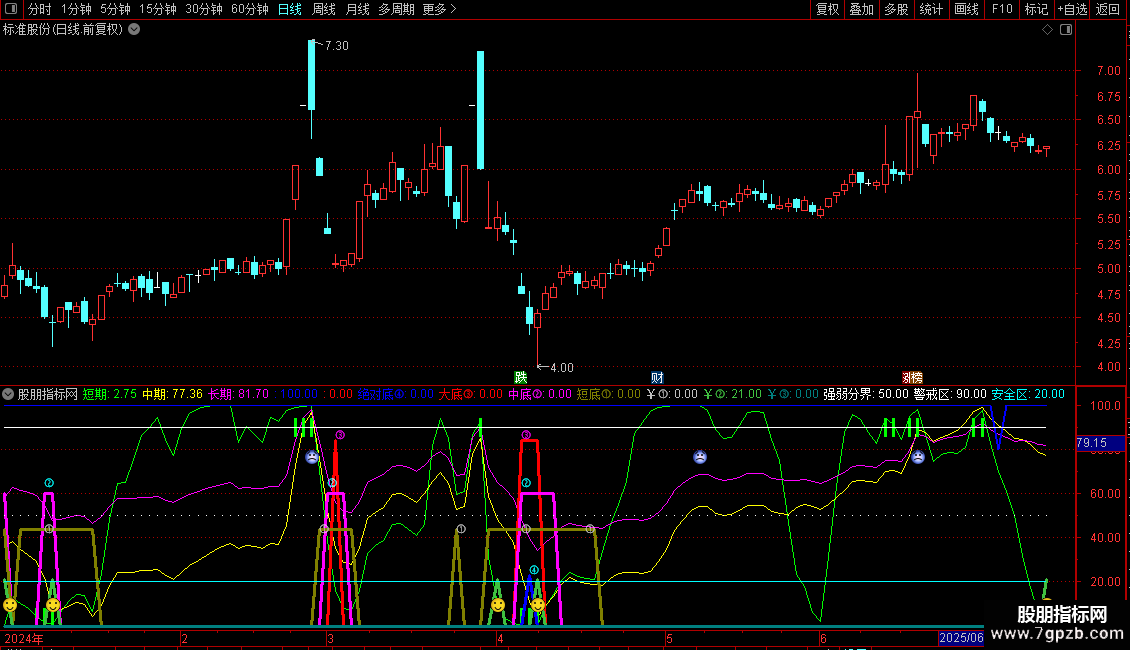Switch to the 周线 weekly chart tab
Screen dimensions: 1130x650
[324, 10]
